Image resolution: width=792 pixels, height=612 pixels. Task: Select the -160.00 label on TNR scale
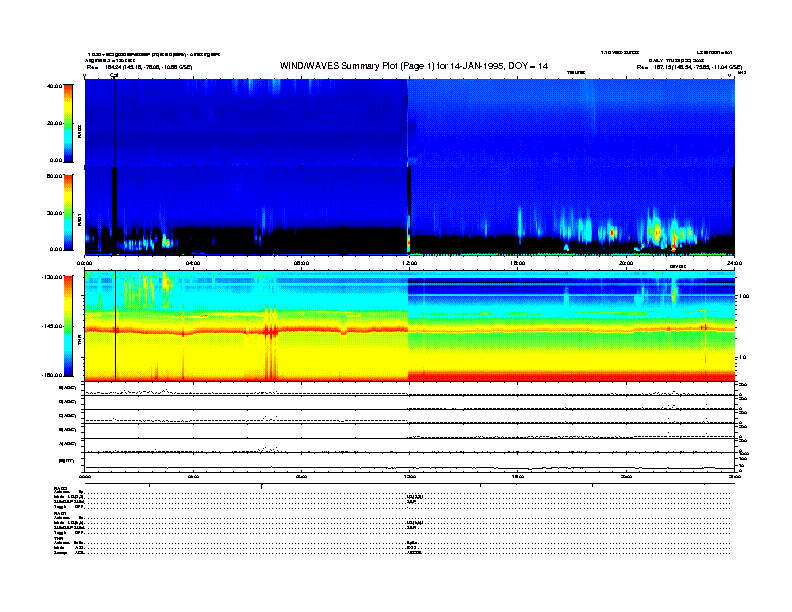(x=53, y=375)
